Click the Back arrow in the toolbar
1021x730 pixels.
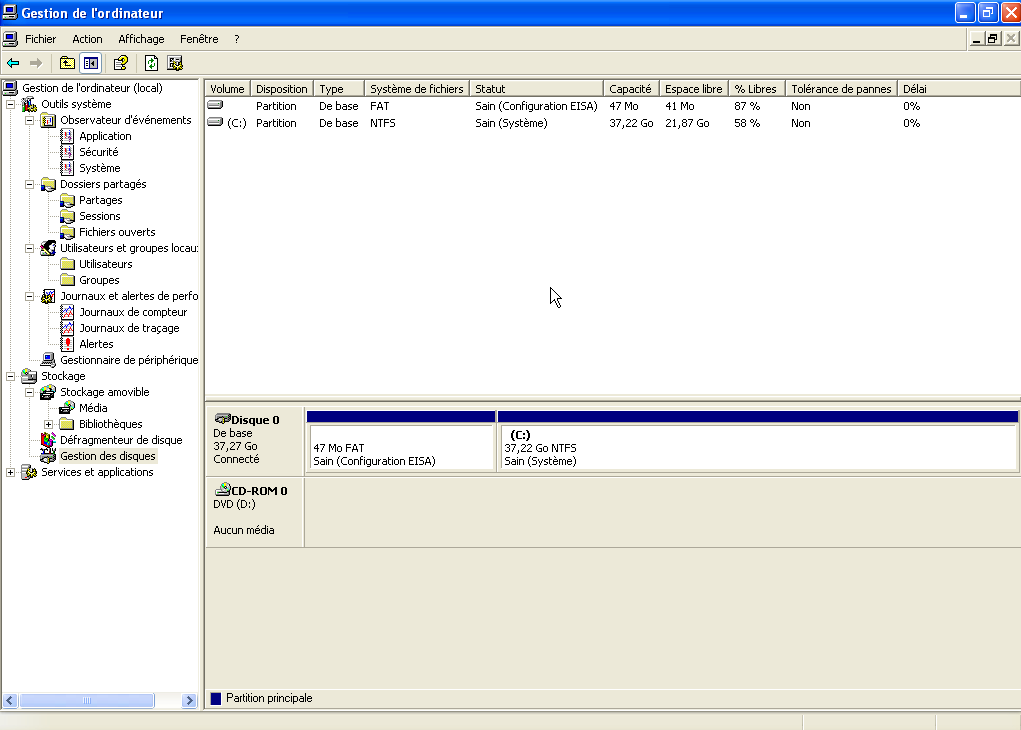click(13, 63)
